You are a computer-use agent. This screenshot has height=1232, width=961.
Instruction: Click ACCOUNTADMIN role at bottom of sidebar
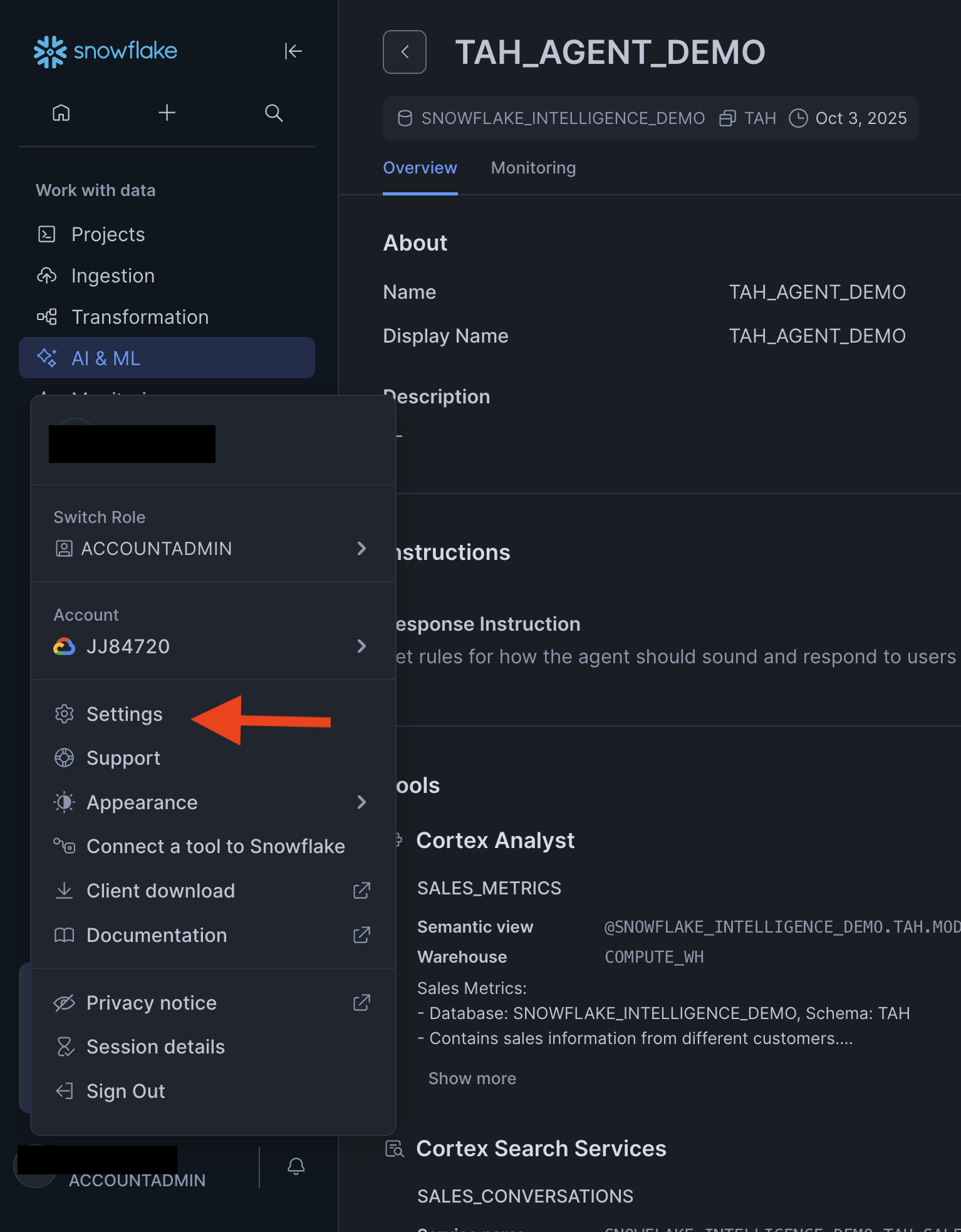[x=137, y=1181]
